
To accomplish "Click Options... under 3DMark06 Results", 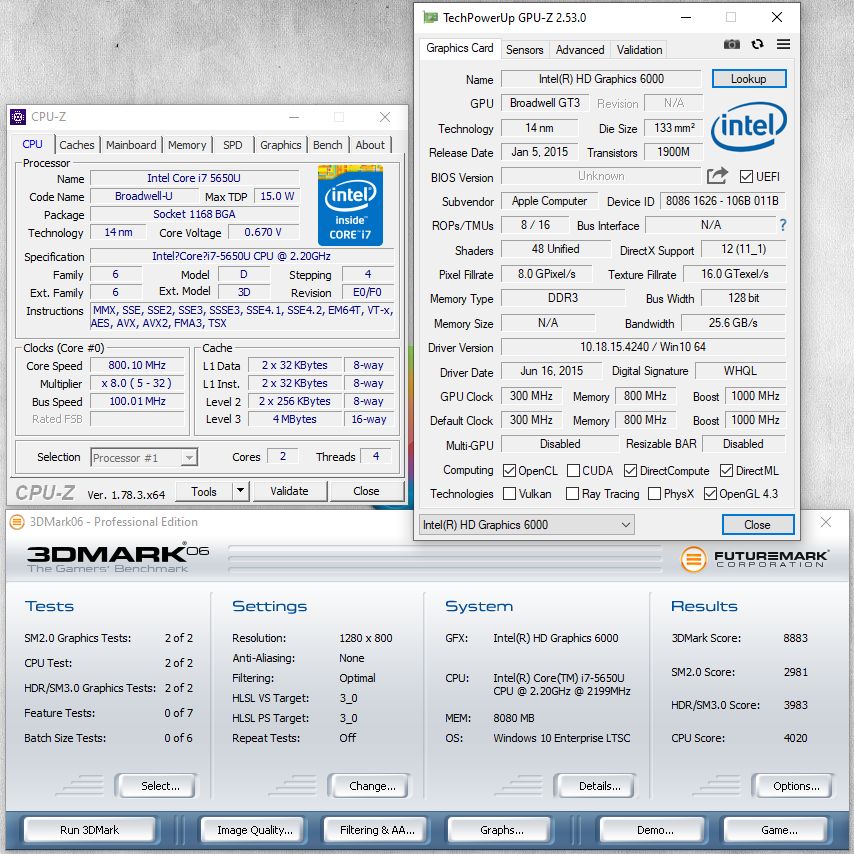I will [x=793, y=786].
